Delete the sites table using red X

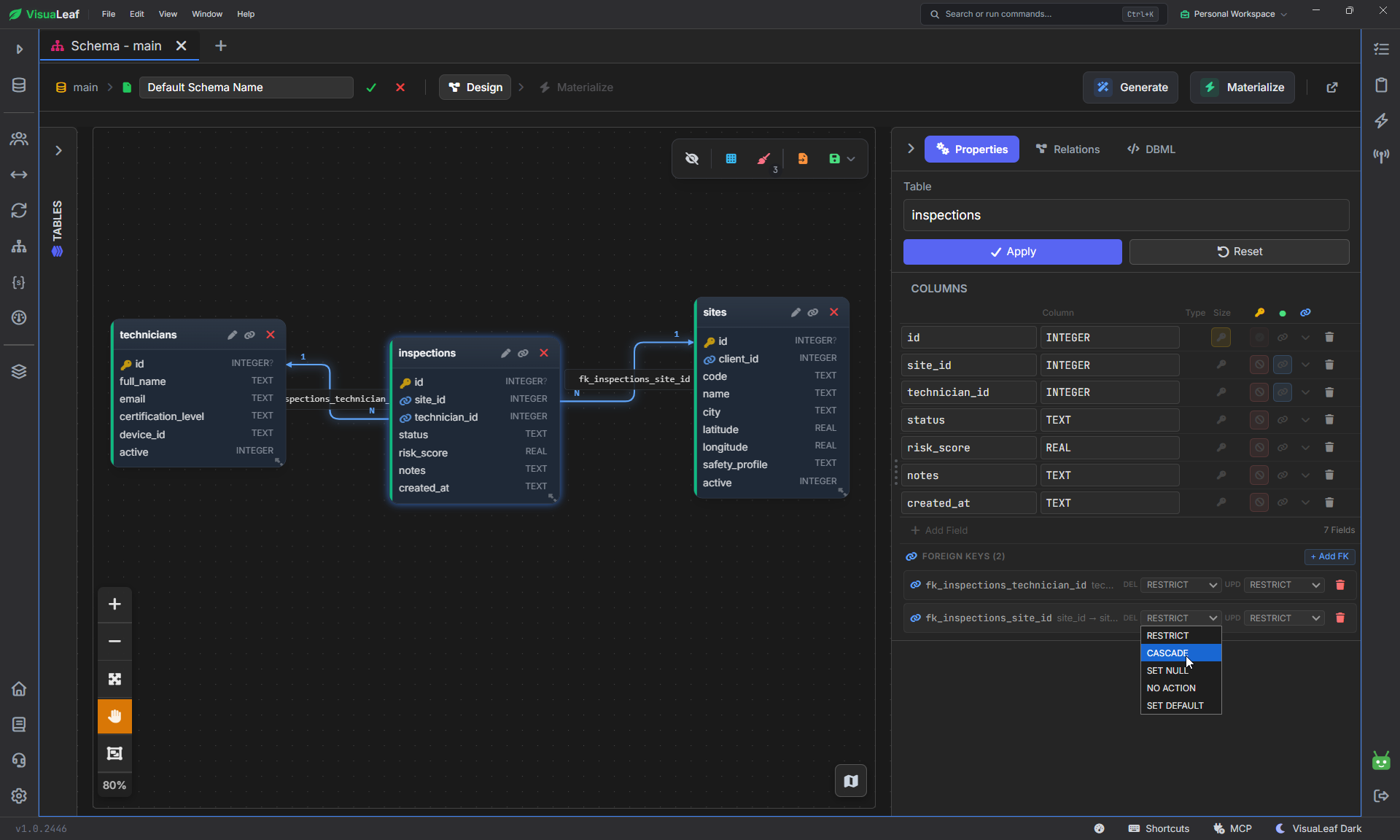(834, 312)
